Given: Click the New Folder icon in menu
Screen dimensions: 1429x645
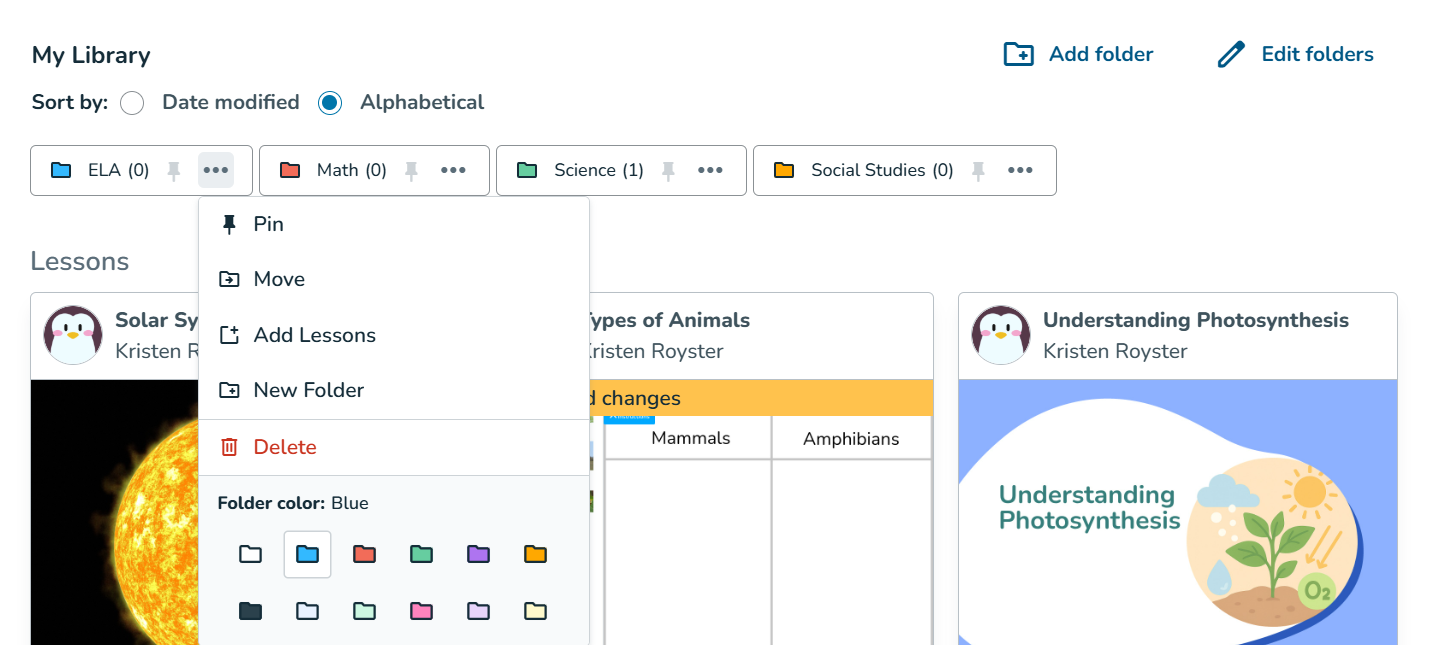Looking at the screenshot, I should [x=229, y=390].
